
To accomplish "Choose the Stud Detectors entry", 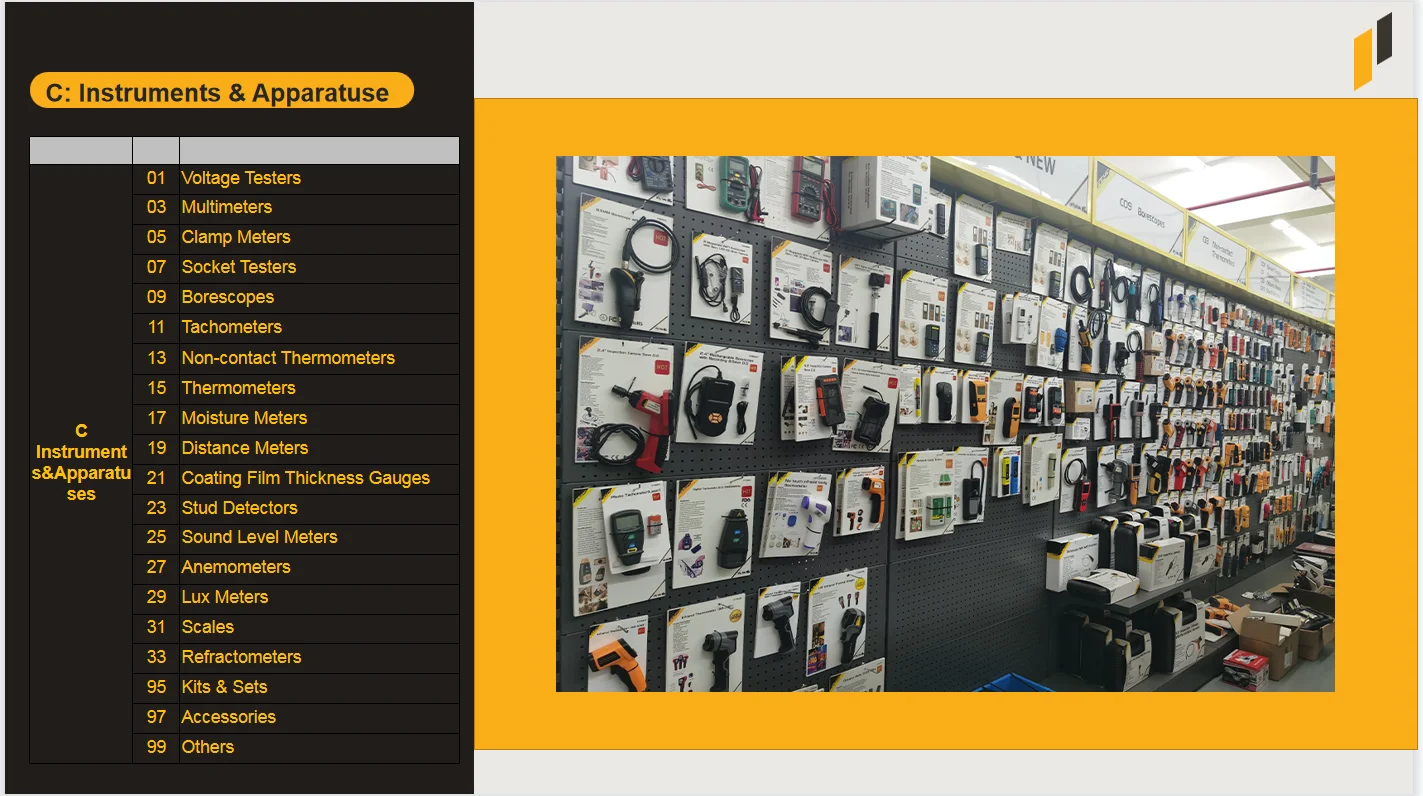I will point(240,508).
